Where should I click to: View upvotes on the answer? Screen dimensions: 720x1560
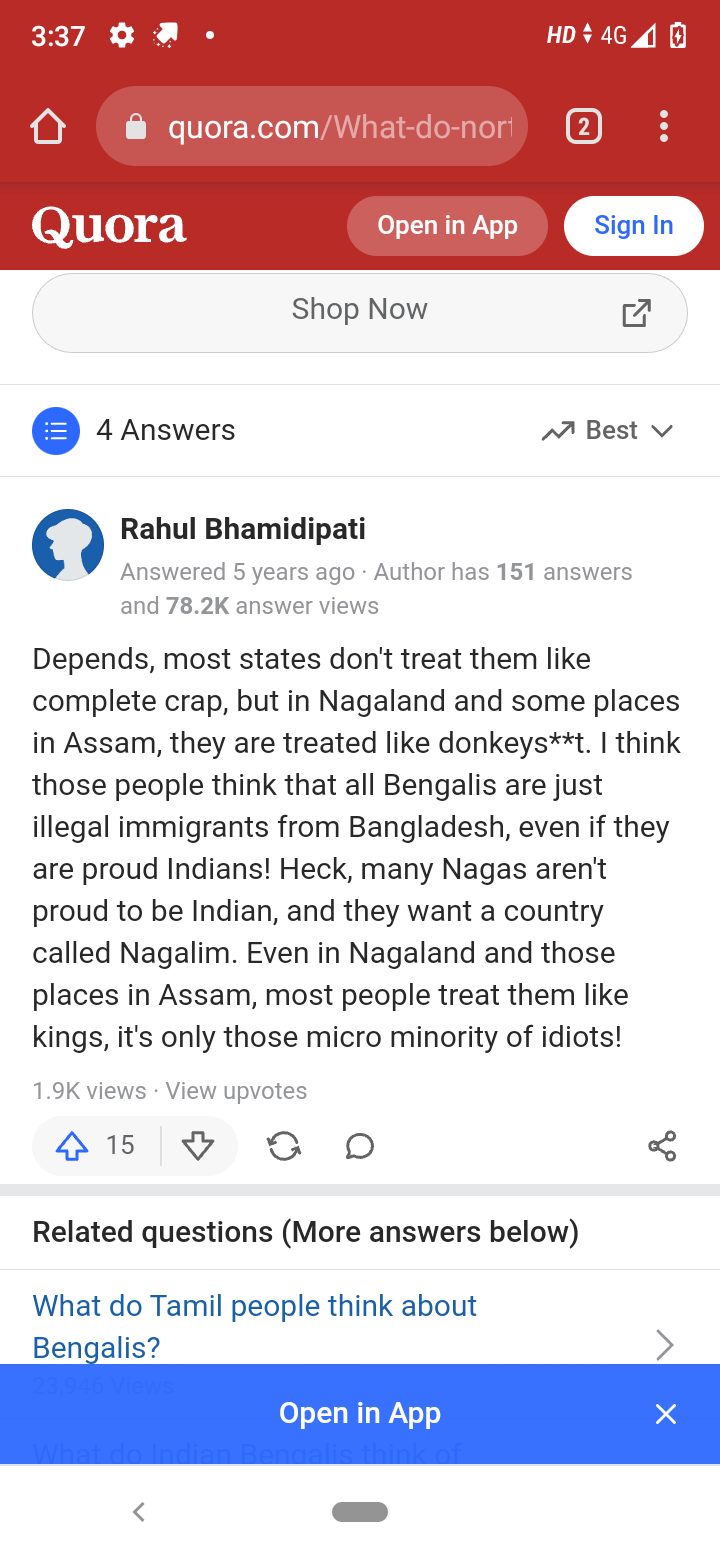click(x=236, y=1091)
